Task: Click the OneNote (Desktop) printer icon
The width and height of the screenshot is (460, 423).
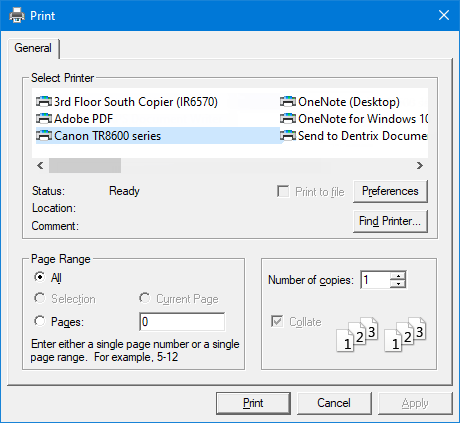Action: [288, 101]
